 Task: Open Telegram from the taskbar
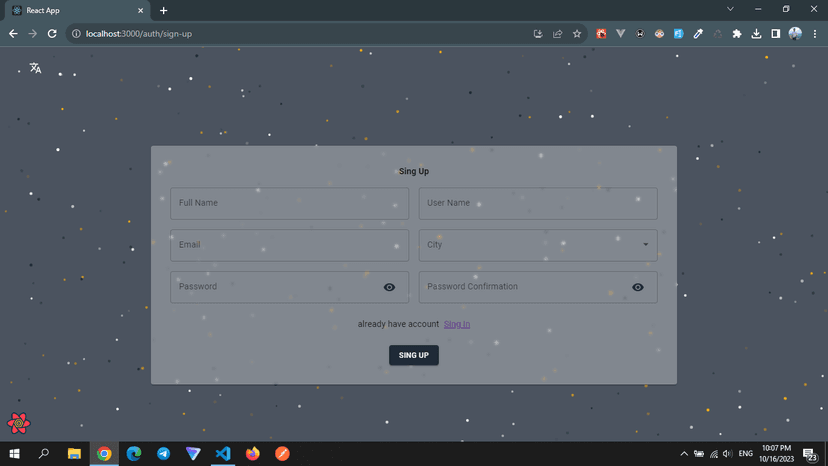[163, 454]
